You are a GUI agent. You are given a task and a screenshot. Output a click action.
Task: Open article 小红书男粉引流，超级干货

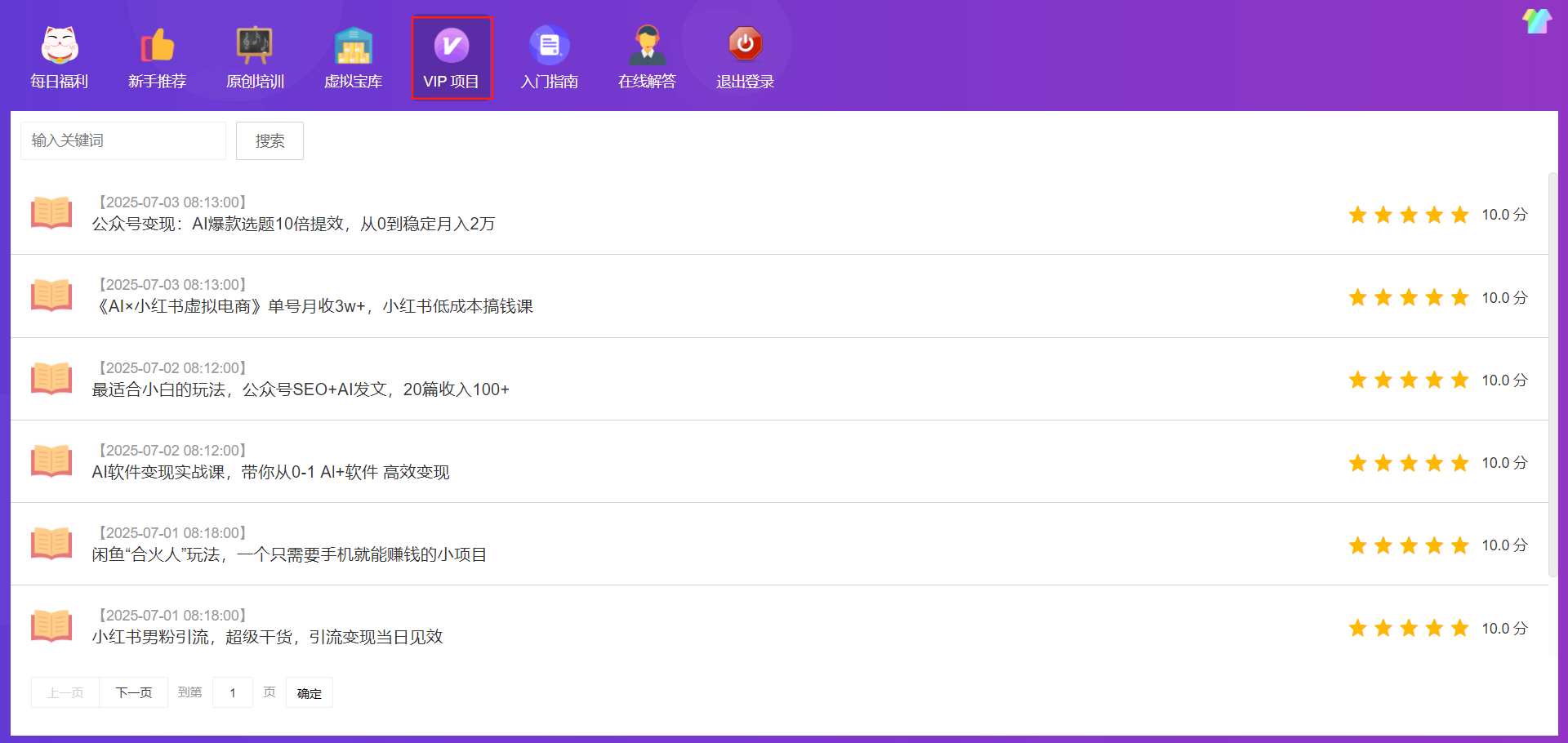pos(267,637)
